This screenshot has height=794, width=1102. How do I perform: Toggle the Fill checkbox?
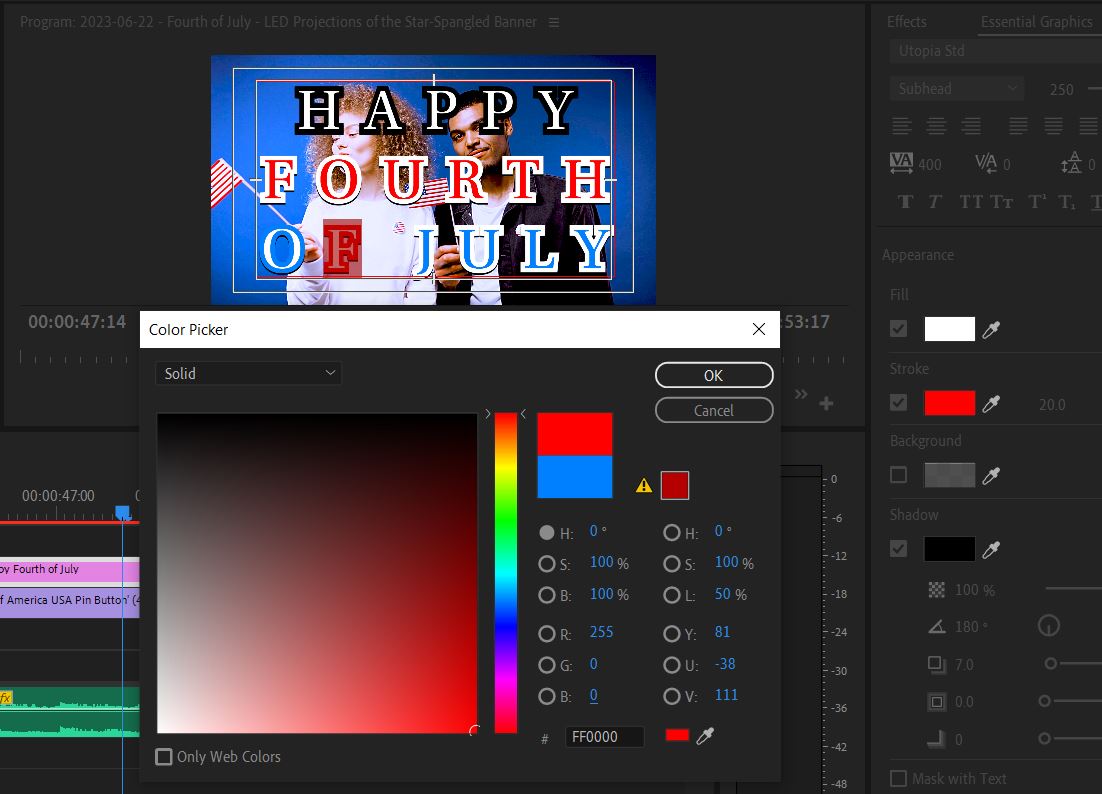(898, 329)
